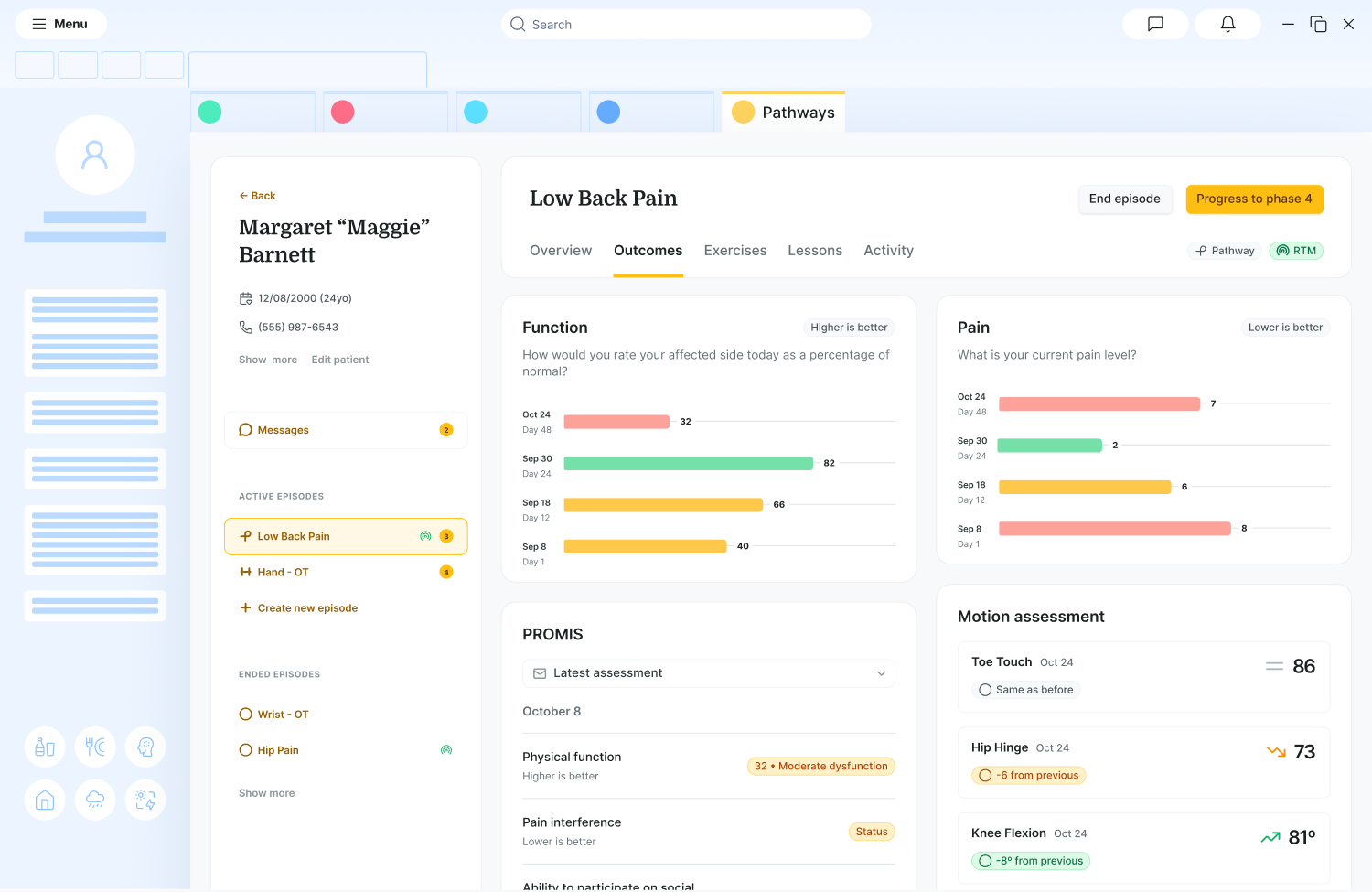1372x892 pixels.
Task: Click the rain cloud weather icon
Action: (95, 800)
